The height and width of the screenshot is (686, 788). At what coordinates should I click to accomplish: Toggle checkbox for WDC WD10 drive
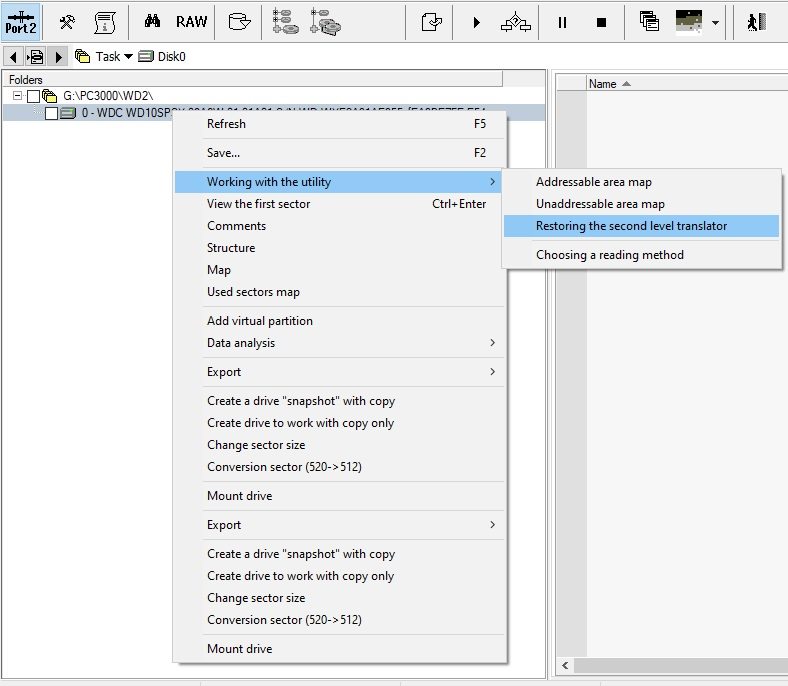coord(51,113)
